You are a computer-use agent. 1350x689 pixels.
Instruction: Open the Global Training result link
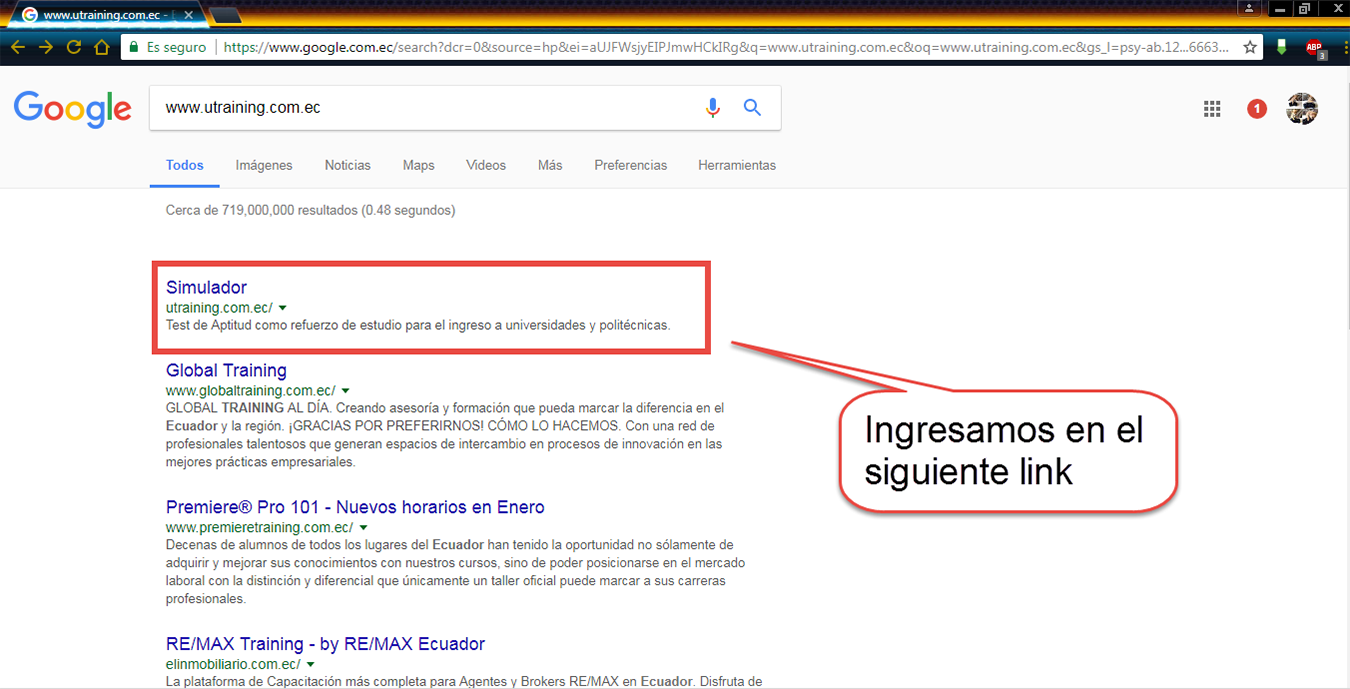point(226,371)
